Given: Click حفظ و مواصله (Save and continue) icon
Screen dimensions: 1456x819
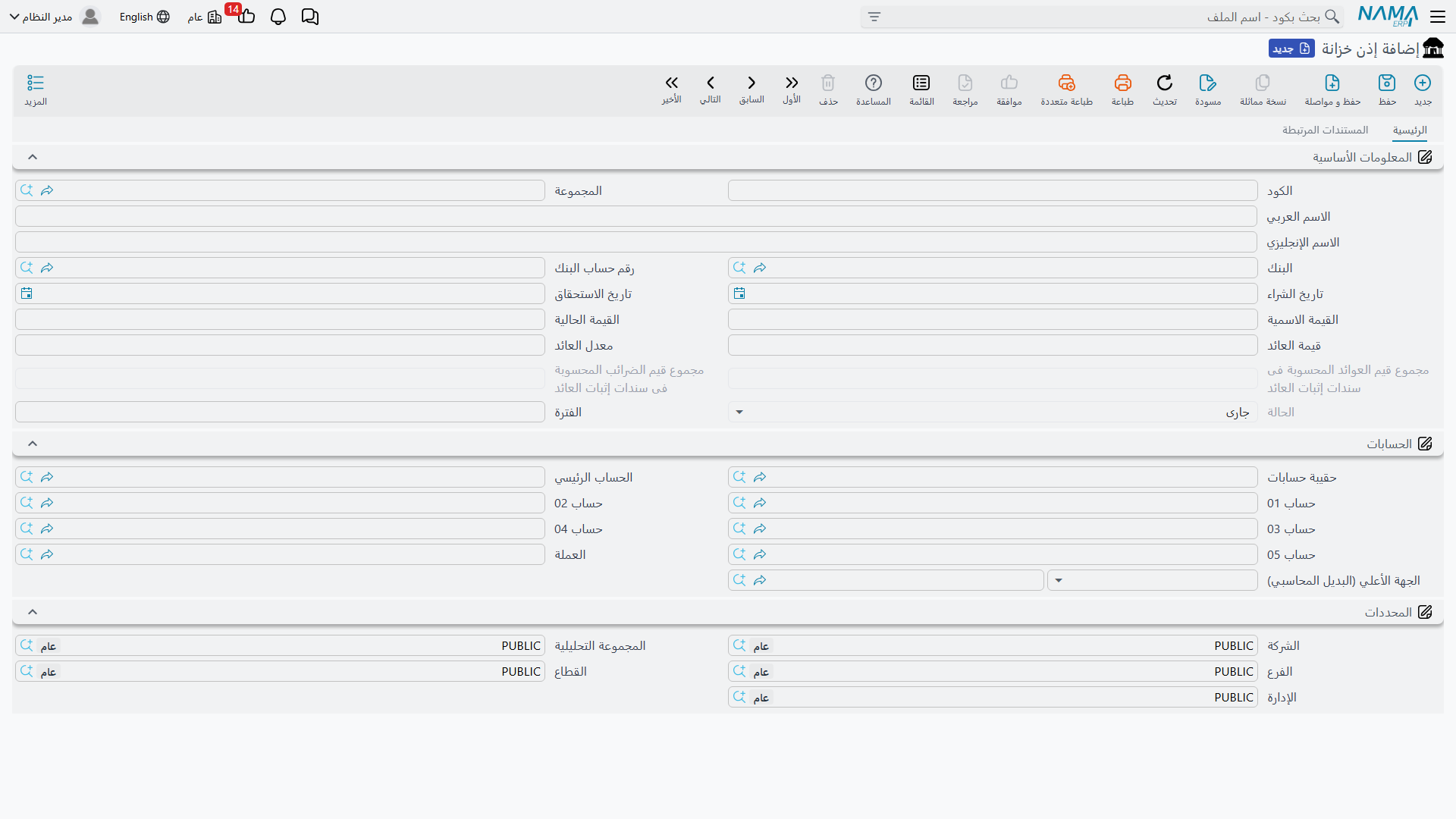Looking at the screenshot, I should pos(1332,83).
